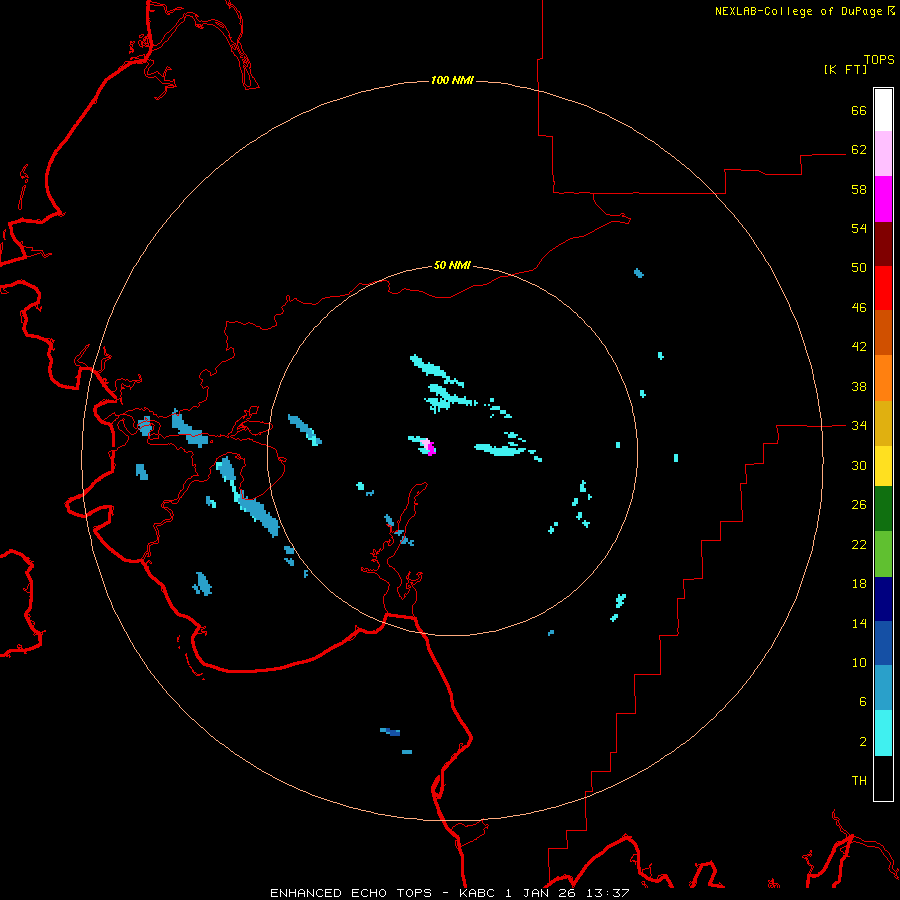Click the 62 legend value
This screenshot has width=900, height=900.
pyautogui.click(x=859, y=149)
